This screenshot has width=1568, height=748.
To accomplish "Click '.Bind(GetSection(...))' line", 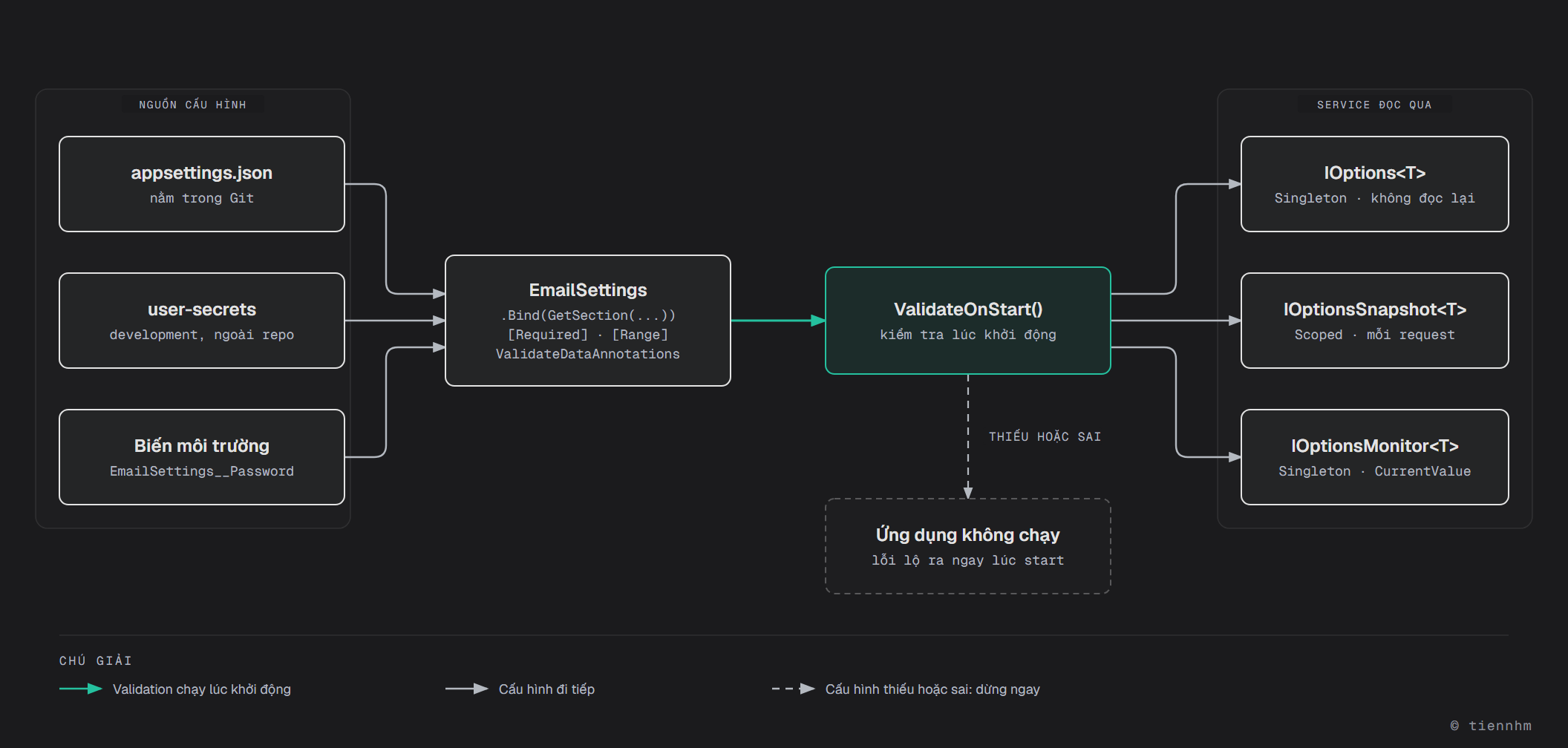I will point(588,315).
